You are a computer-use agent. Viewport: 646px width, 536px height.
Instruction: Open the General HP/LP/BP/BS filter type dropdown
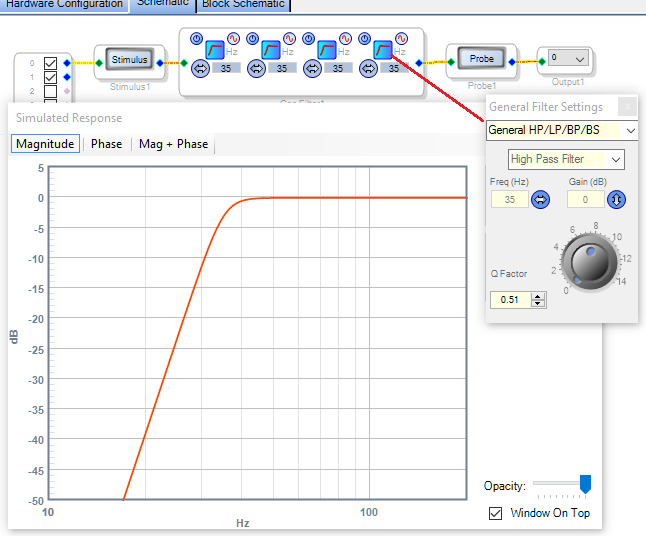tap(562, 131)
